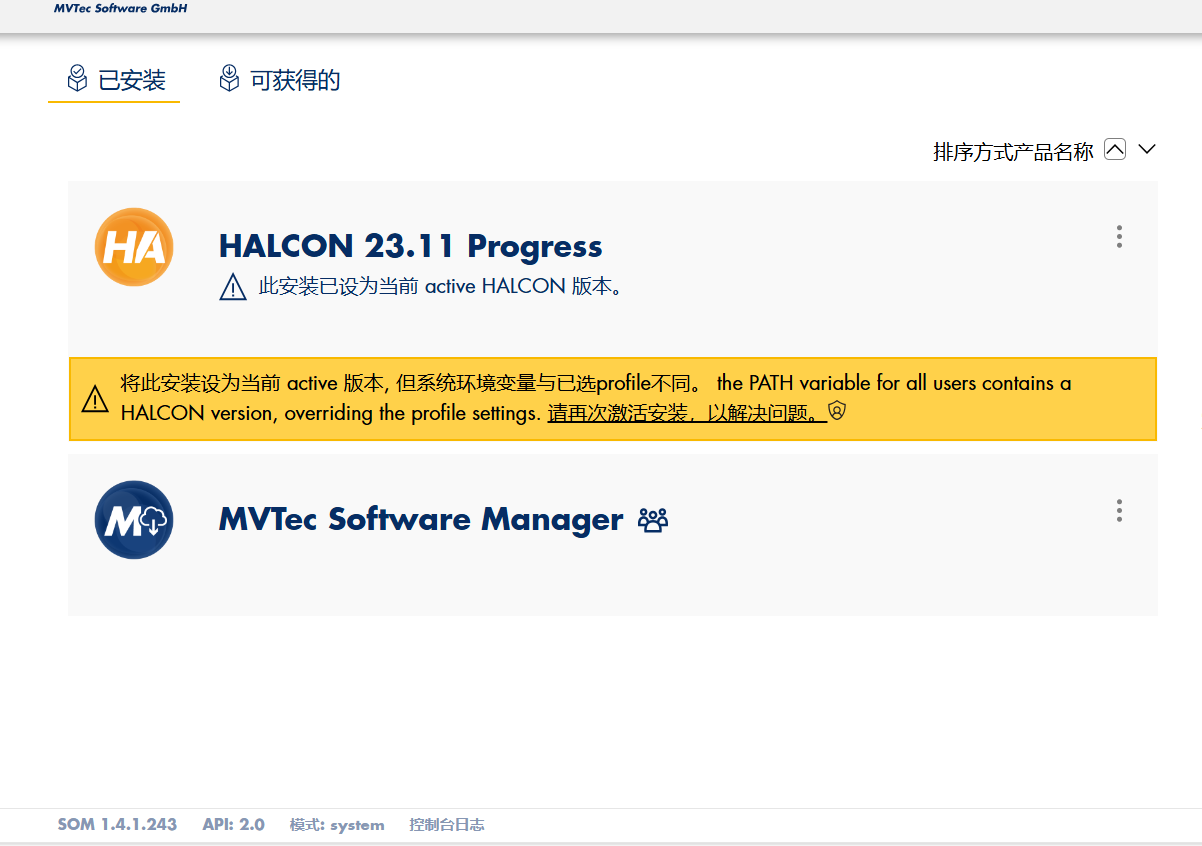Image resolution: width=1202 pixels, height=846 pixels.
Task: Click the 排序方式产品名称 sort label
Action: point(1013,152)
